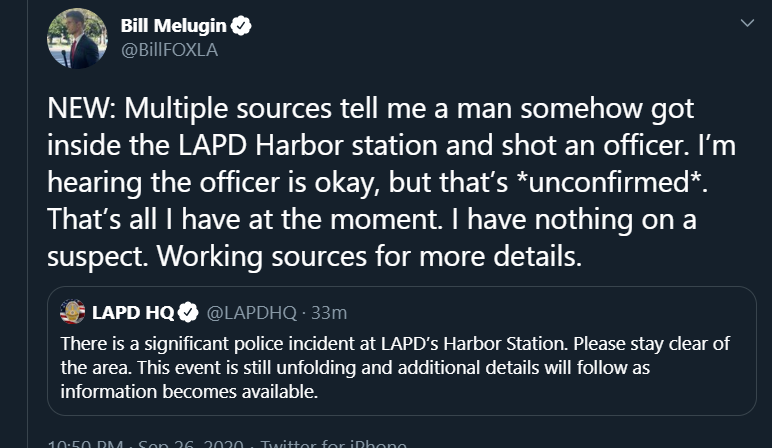Screen dimensions: 772x448
Task: Click the LAPD HQ avatar badge
Action: [x=72, y=312]
